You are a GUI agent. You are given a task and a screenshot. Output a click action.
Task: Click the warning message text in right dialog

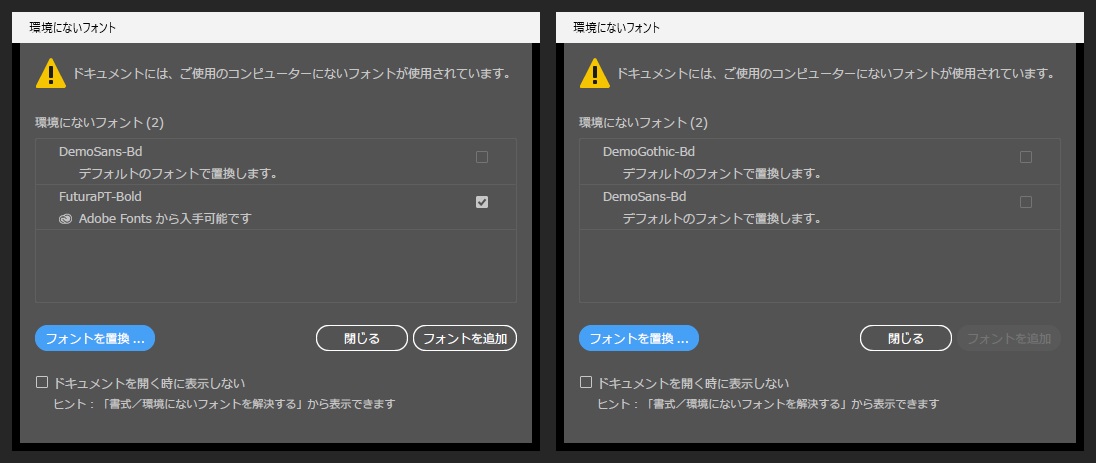tap(835, 73)
